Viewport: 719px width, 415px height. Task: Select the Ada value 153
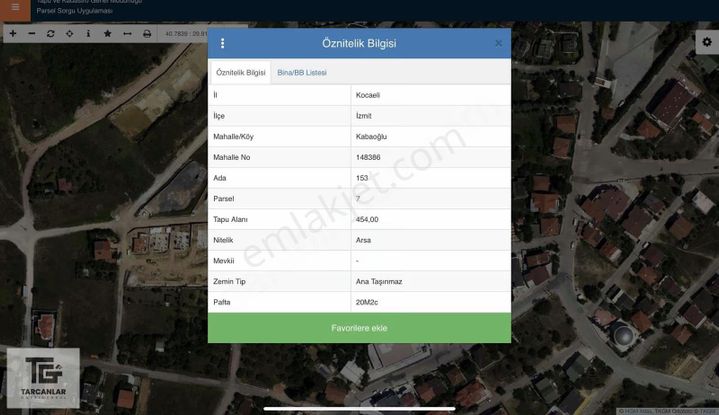[362, 177]
